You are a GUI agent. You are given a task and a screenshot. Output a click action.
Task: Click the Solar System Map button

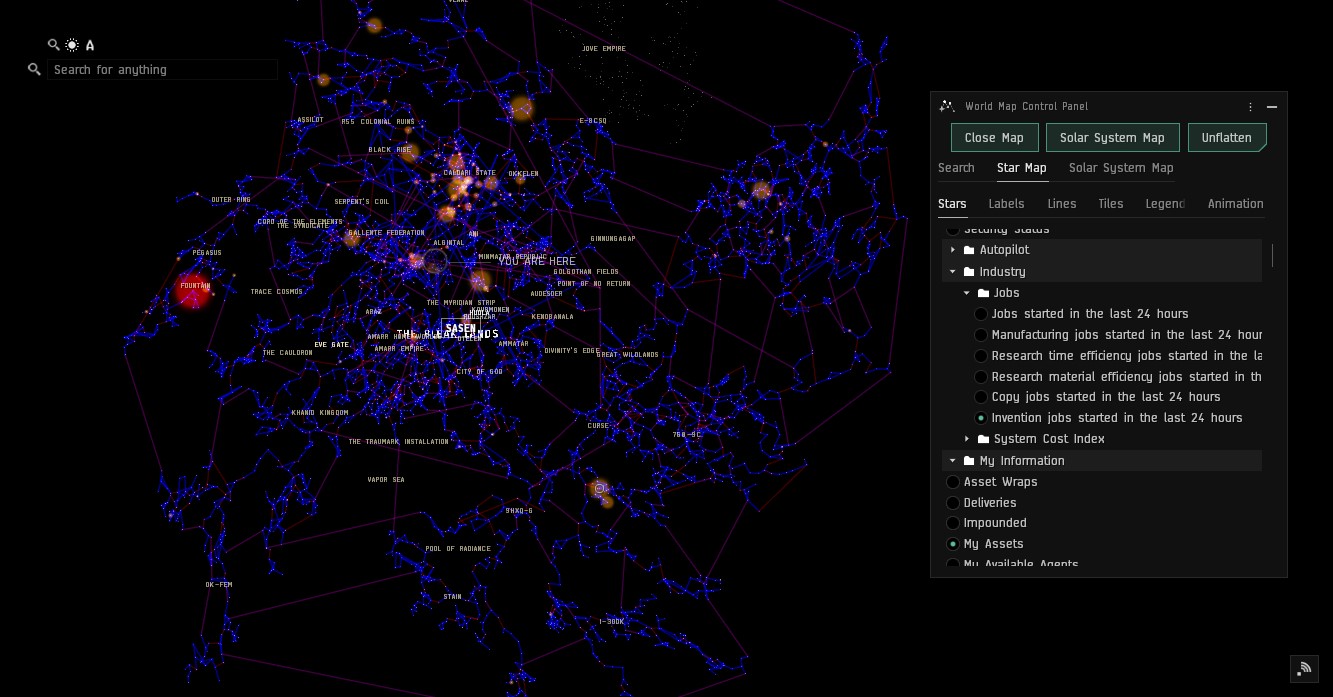(x=1112, y=137)
